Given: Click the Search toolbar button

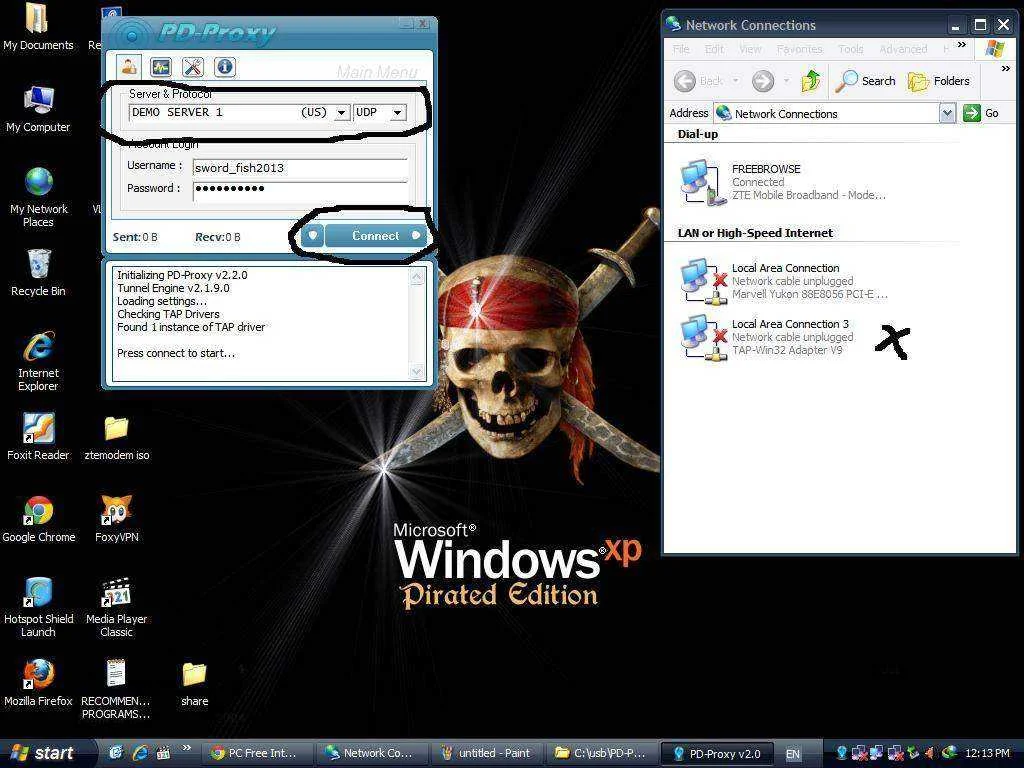Looking at the screenshot, I should 865,81.
